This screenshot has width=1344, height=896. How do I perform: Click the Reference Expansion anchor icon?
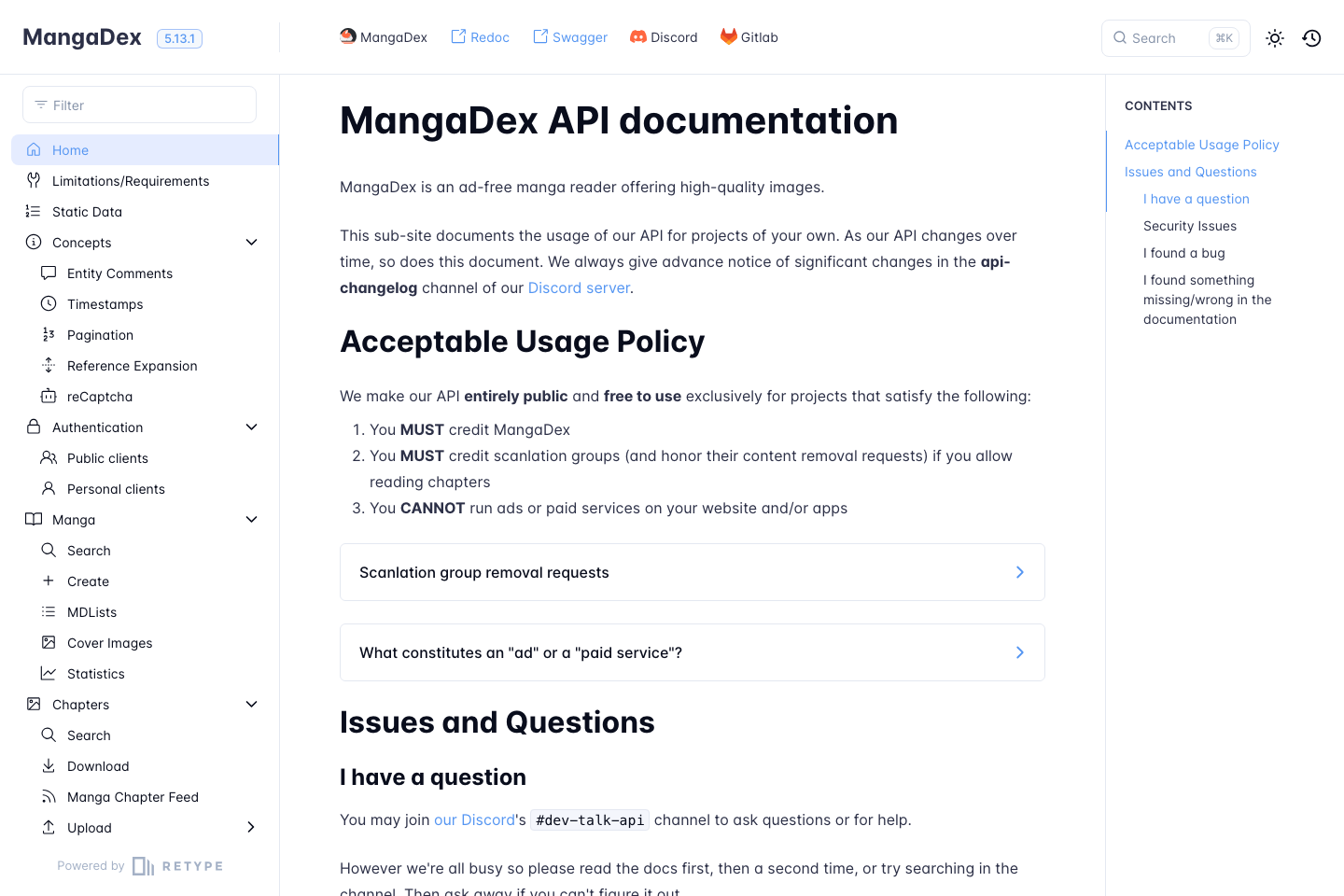(49, 365)
